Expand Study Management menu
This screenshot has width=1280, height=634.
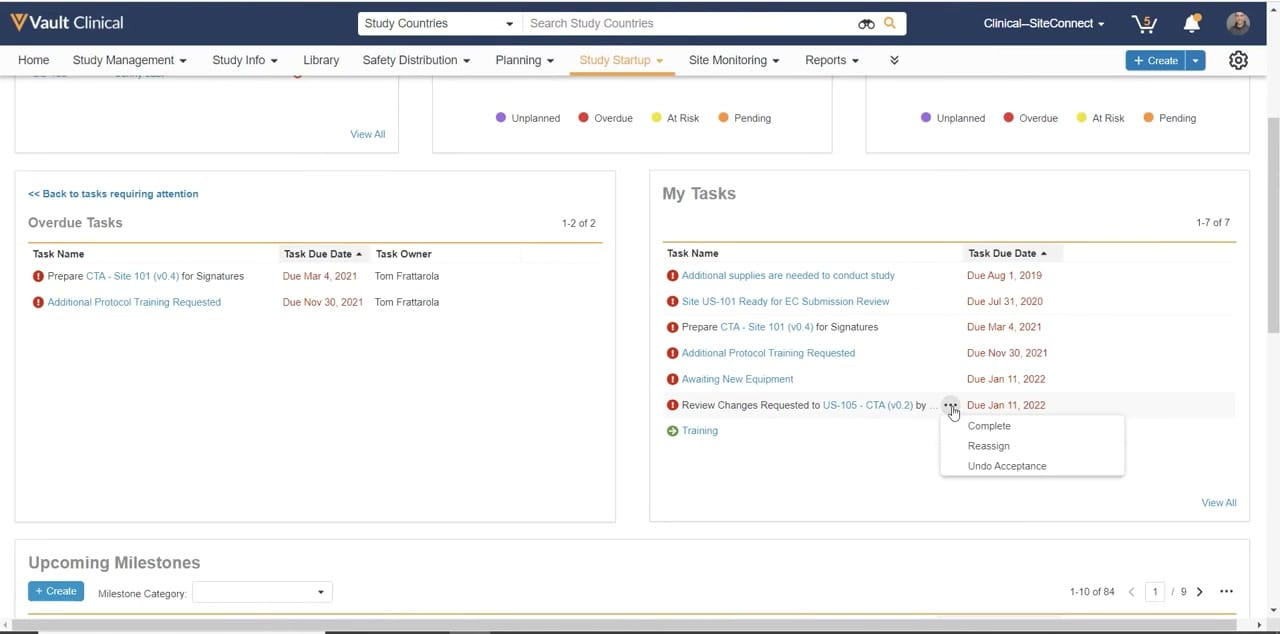click(129, 60)
